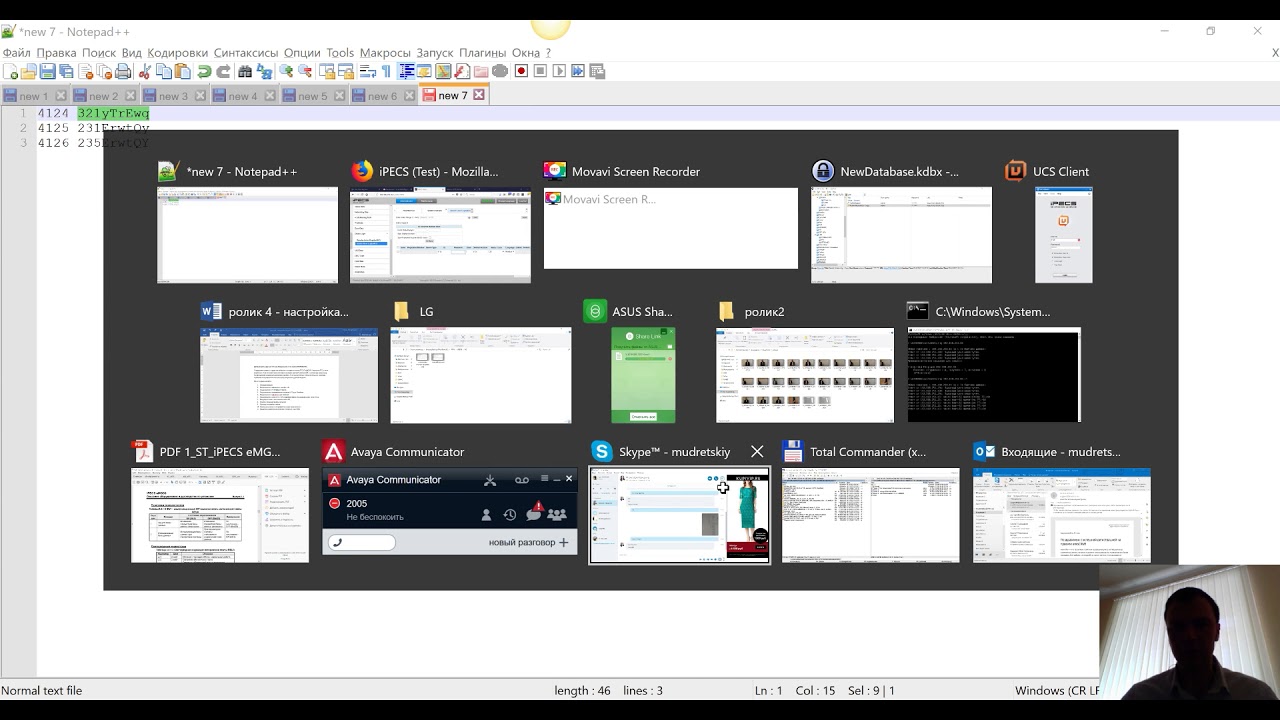Select the LG folder window thumbnail
This screenshot has width=1280, height=720.
[x=481, y=375]
